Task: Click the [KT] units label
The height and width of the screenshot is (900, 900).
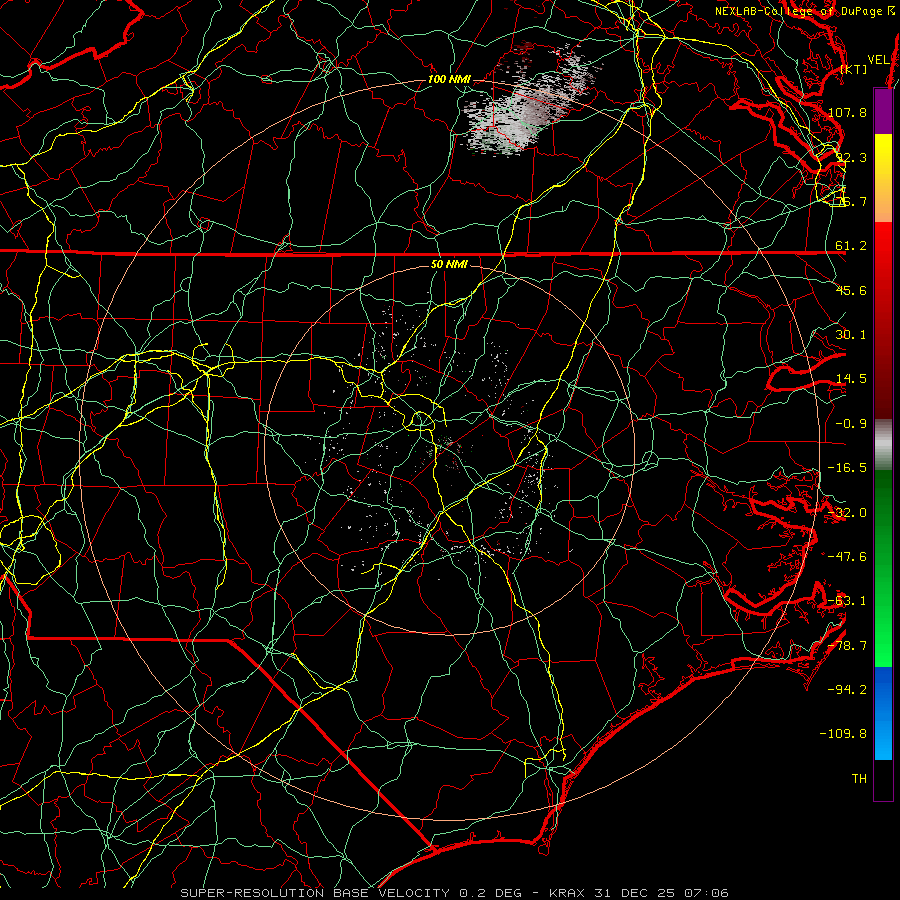Action: [854, 69]
